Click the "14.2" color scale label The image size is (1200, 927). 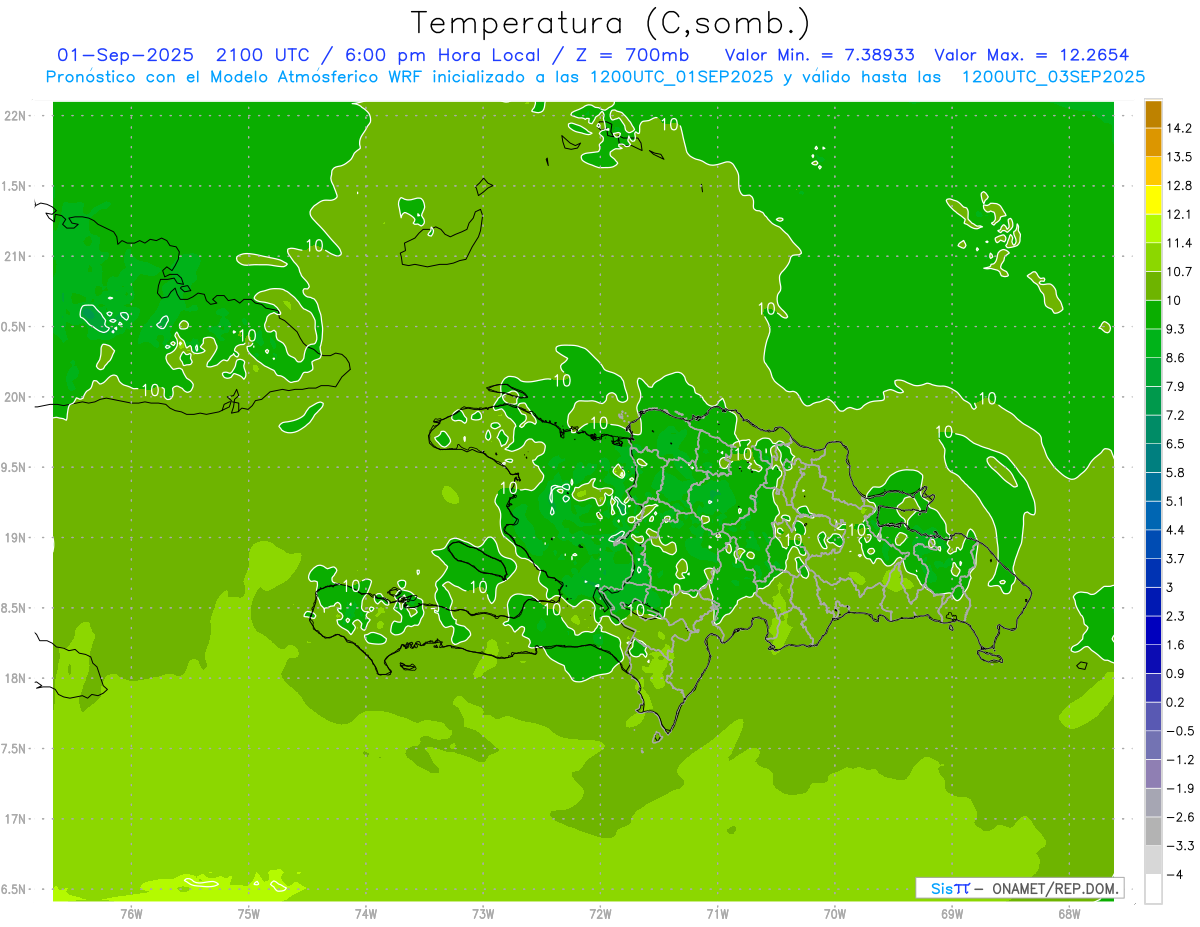click(x=1180, y=128)
